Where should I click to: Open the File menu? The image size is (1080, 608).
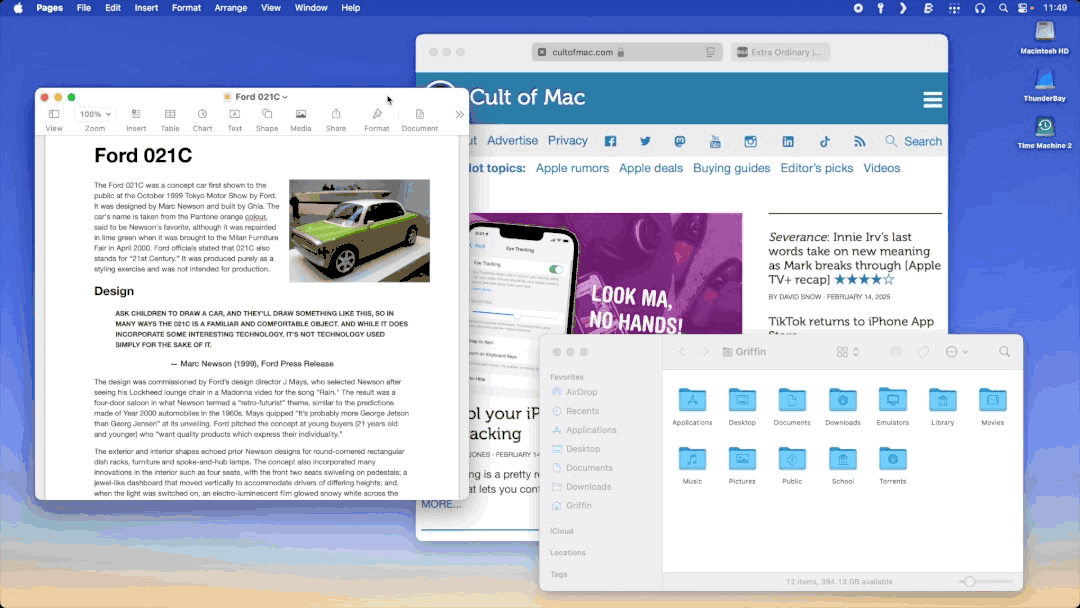(84, 8)
